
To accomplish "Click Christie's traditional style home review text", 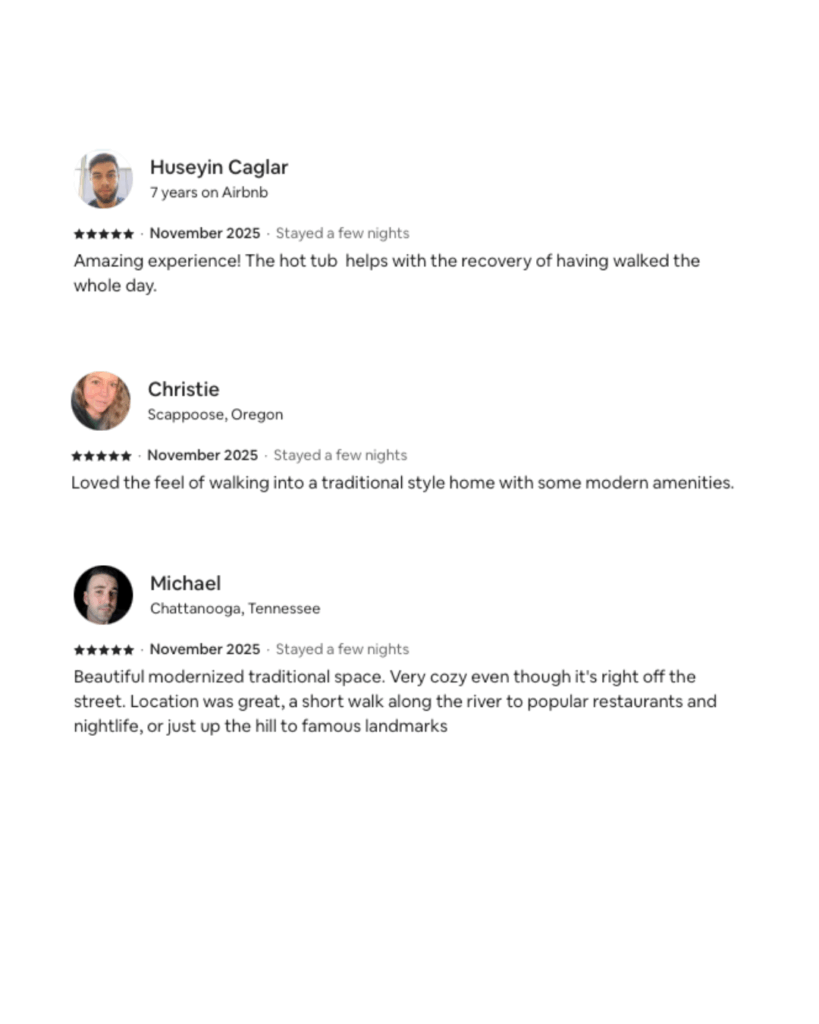I will pyautogui.click(x=402, y=483).
